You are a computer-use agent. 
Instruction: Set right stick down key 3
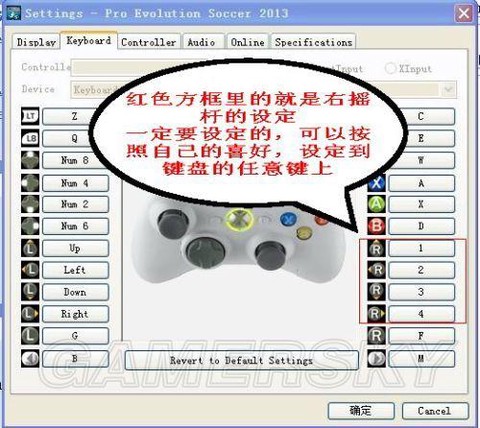[x=421, y=292]
